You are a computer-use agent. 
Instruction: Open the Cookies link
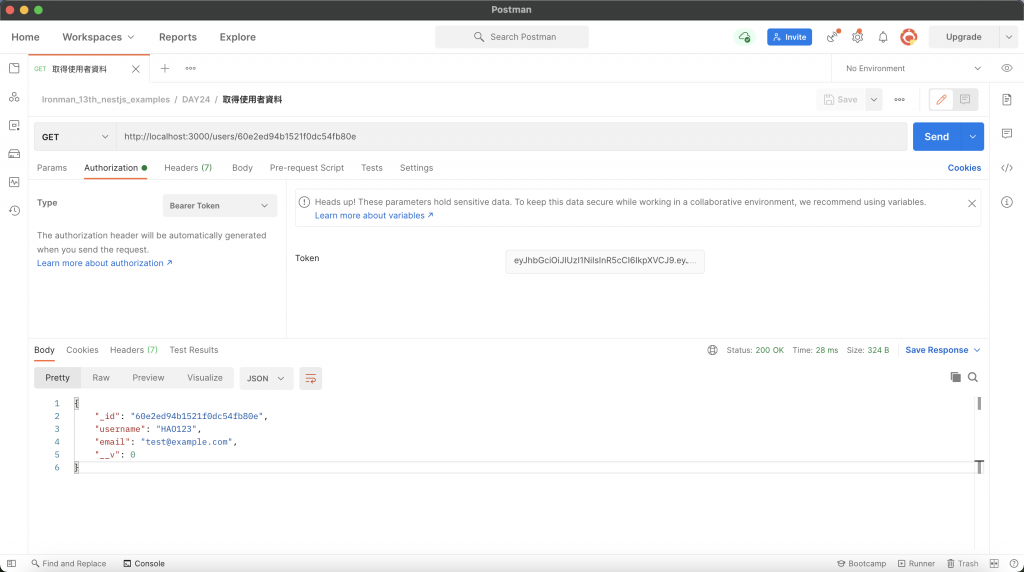[x=964, y=168]
